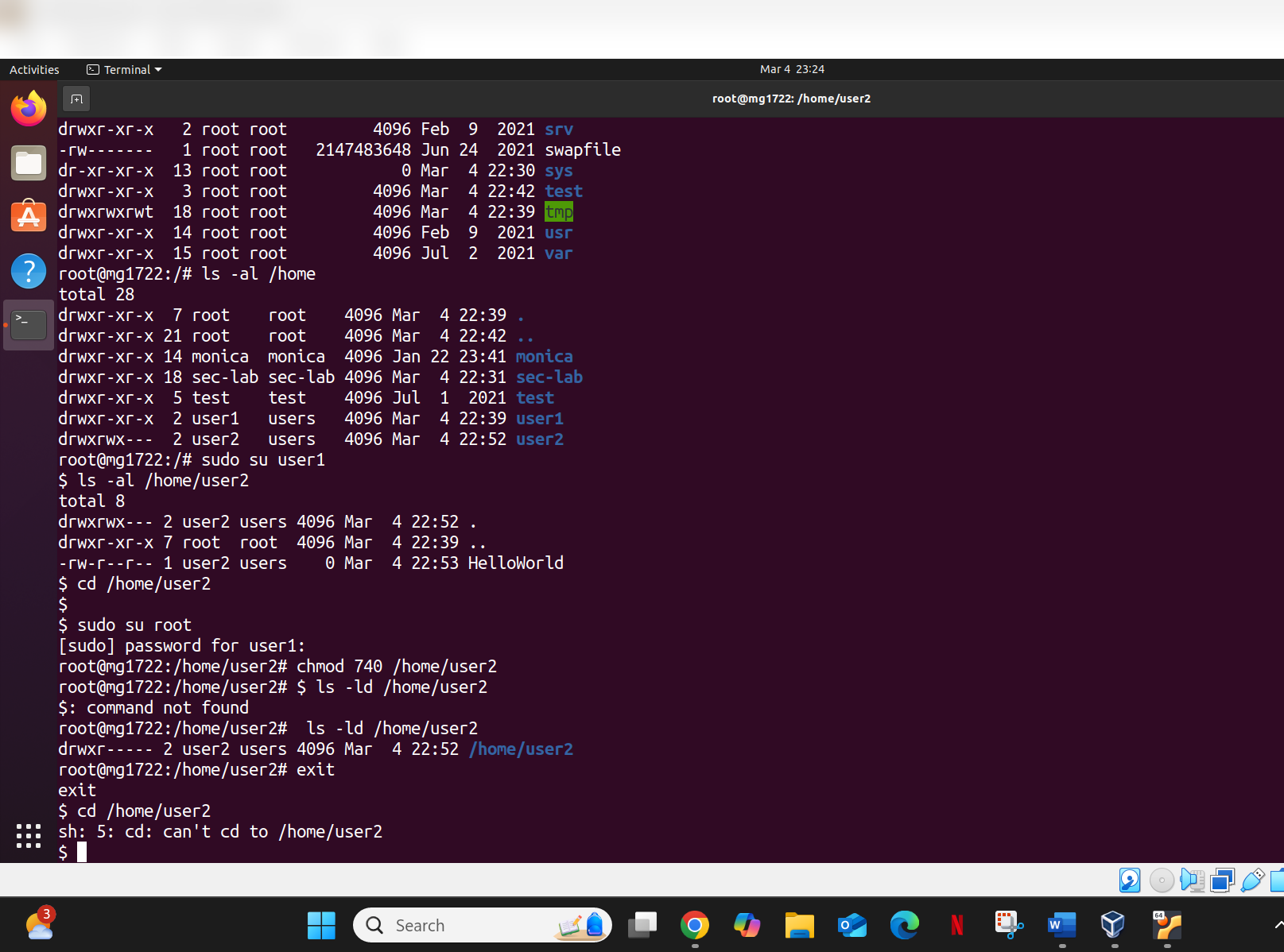Click VirtualBox audio status icon
This screenshot has height=952, width=1284.
[1193, 880]
